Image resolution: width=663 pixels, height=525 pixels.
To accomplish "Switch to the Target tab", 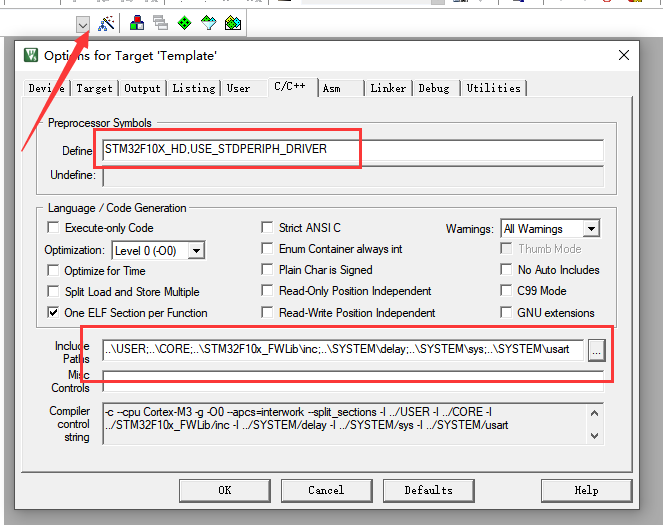I will [94, 88].
